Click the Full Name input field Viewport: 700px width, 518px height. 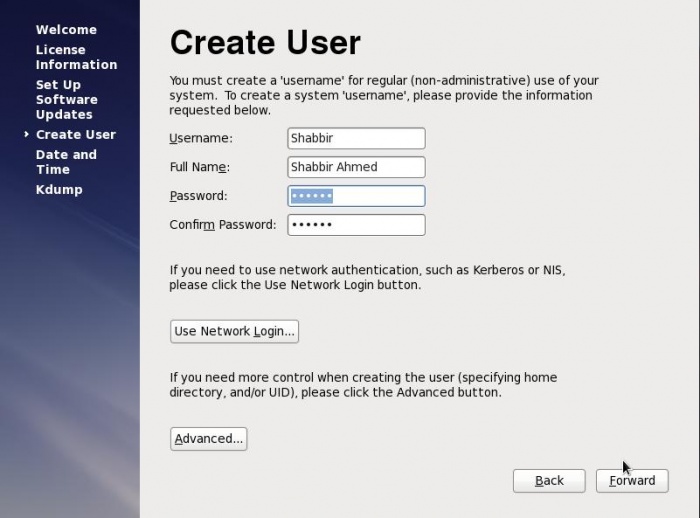(x=356, y=167)
